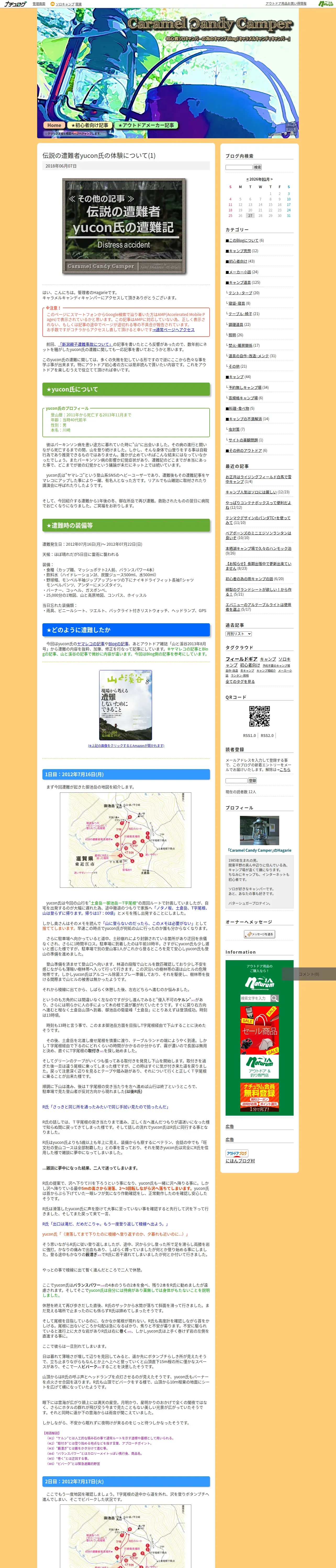Open the にほんブログ村 link

point(240,1161)
